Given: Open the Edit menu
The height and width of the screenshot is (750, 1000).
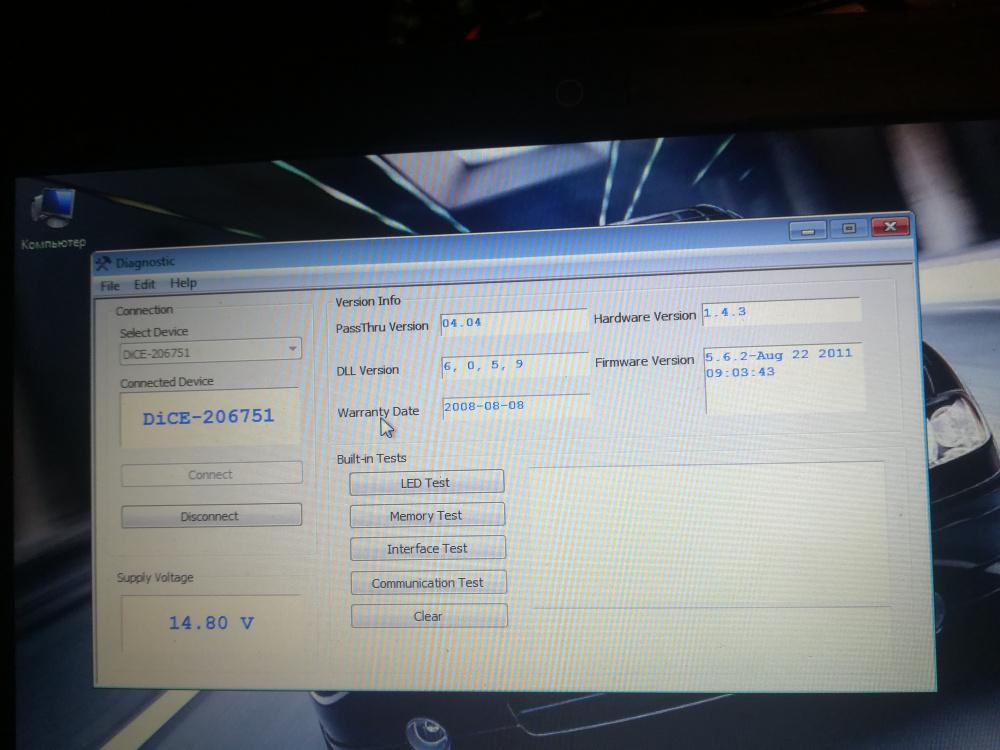Looking at the screenshot, I should coord(144,284).
